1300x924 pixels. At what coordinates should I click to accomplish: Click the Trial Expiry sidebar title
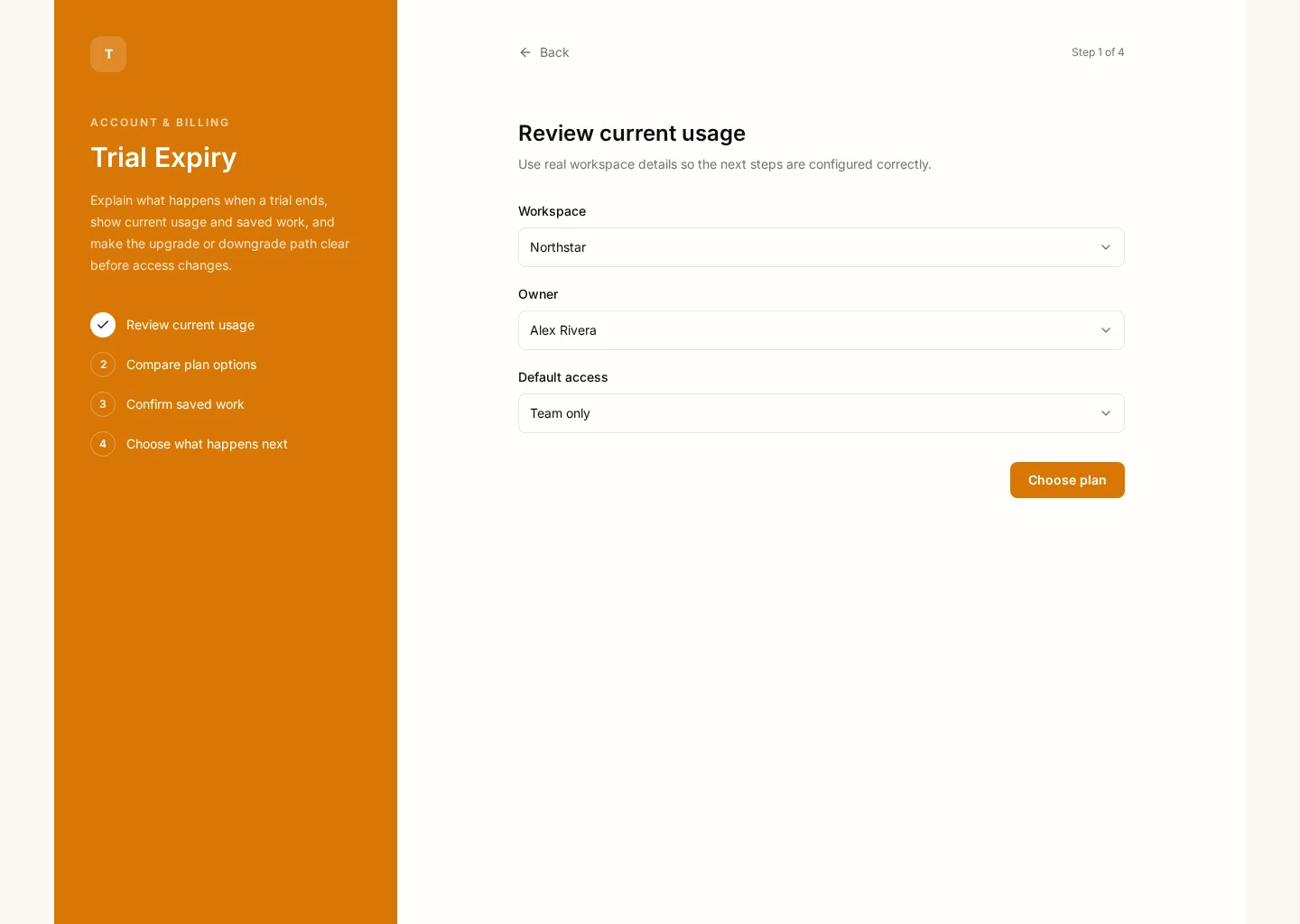(163, 158)
